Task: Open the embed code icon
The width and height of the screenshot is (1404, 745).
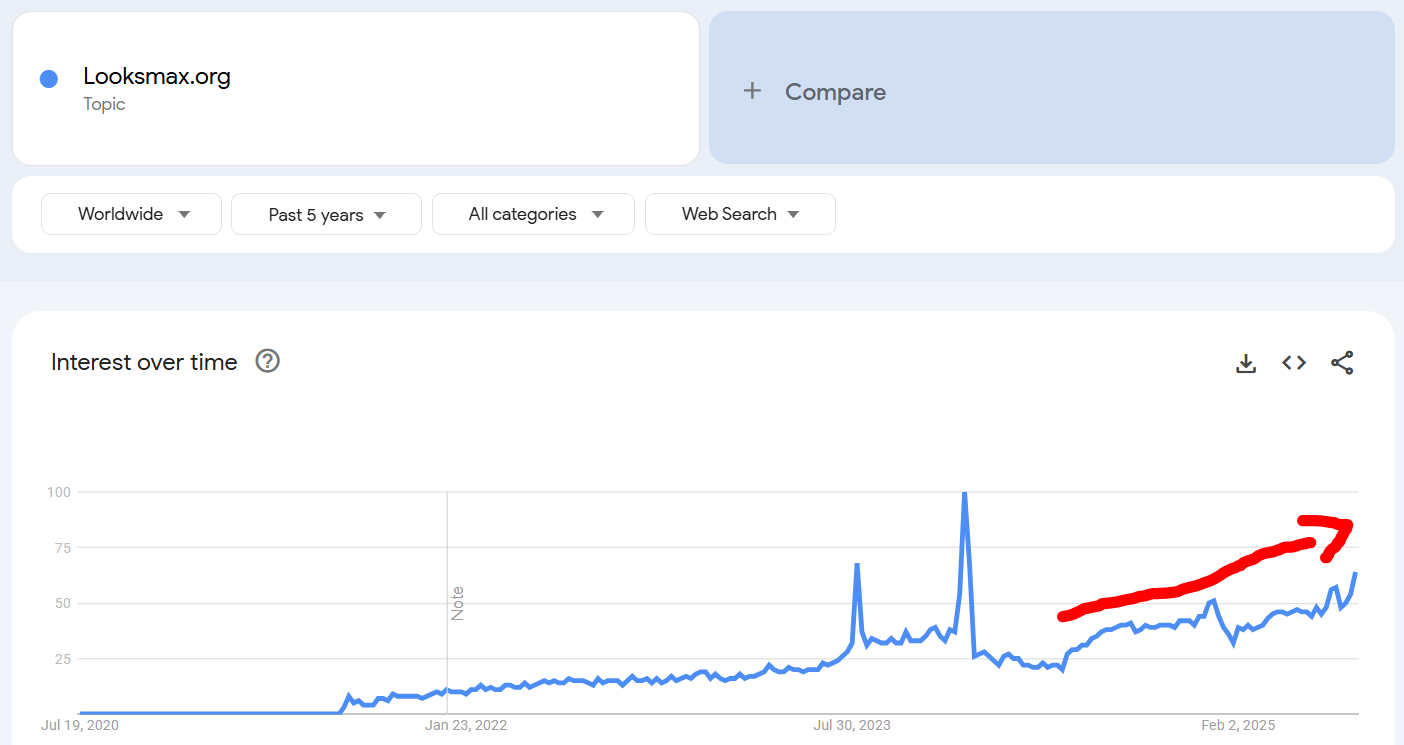Action: [x=1294, y=363]
